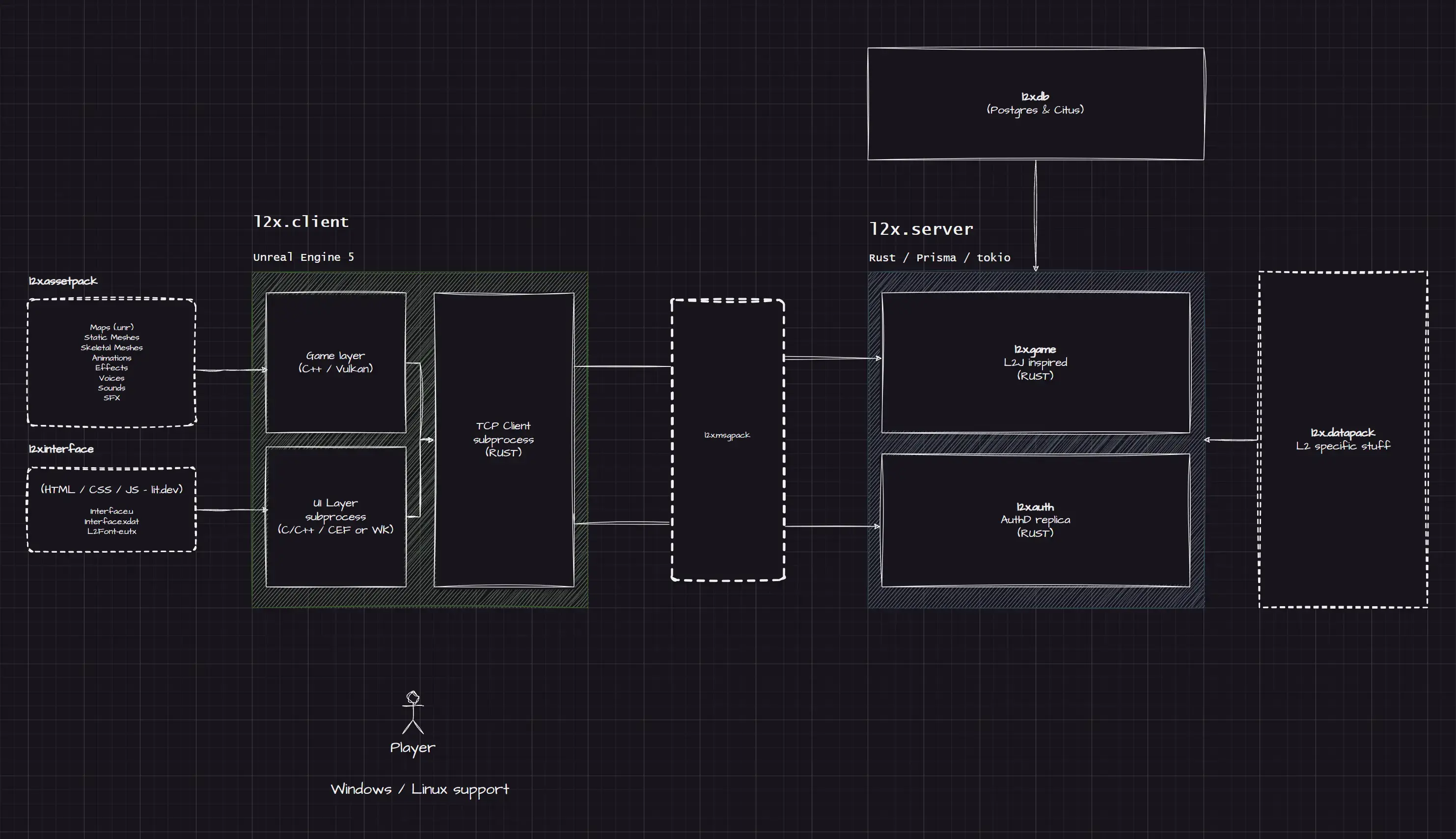Click the "l2x.game" title
Image resolution: width=1456 pixels, height=839 pixels.
tap(1035, 349)
